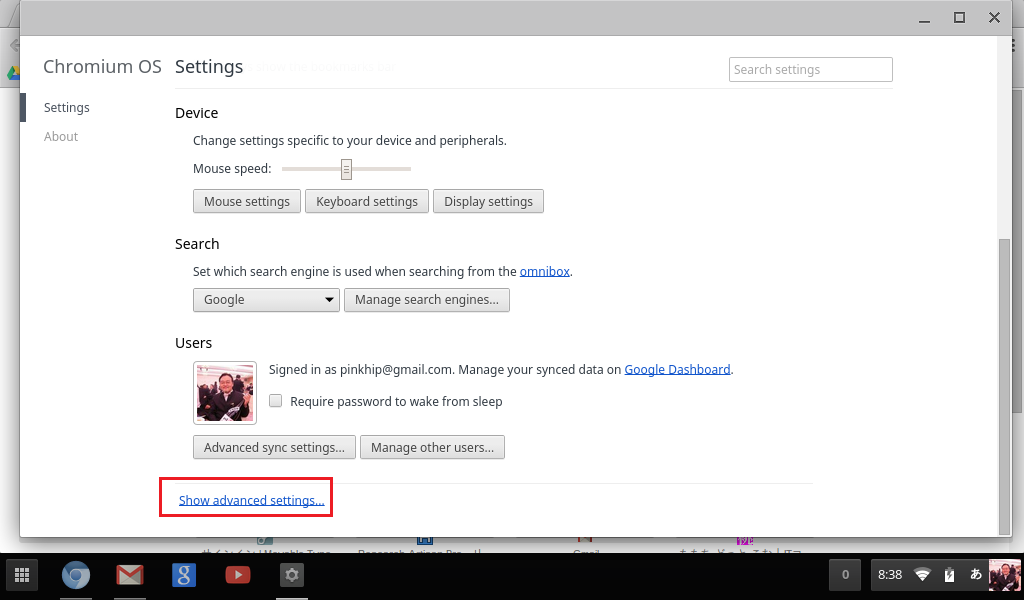Open the notification counter showing 0

(845, 575)
